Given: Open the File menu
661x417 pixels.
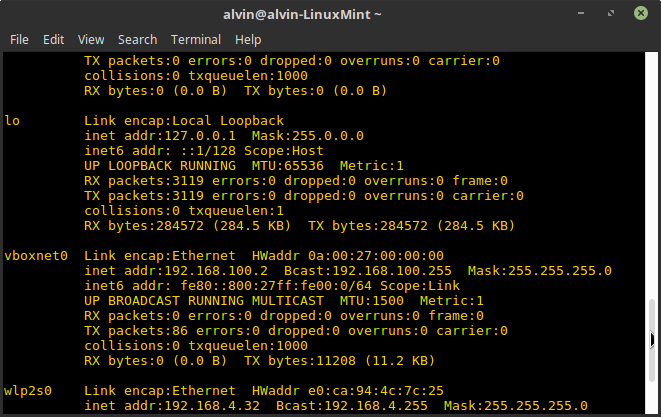Looking at the screenshot, I should [19, 40].
